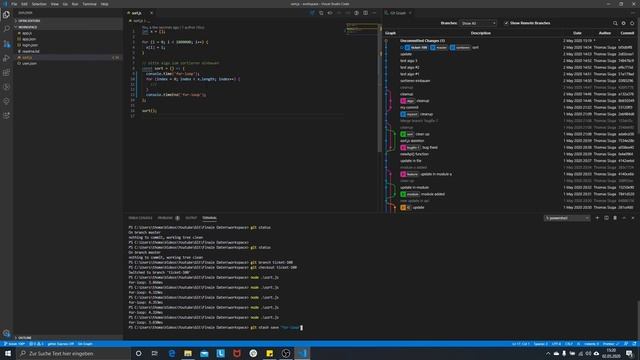Open readme.txt in the file explorer
Screen dimensions: 640x360
click(x=68, y=51)
